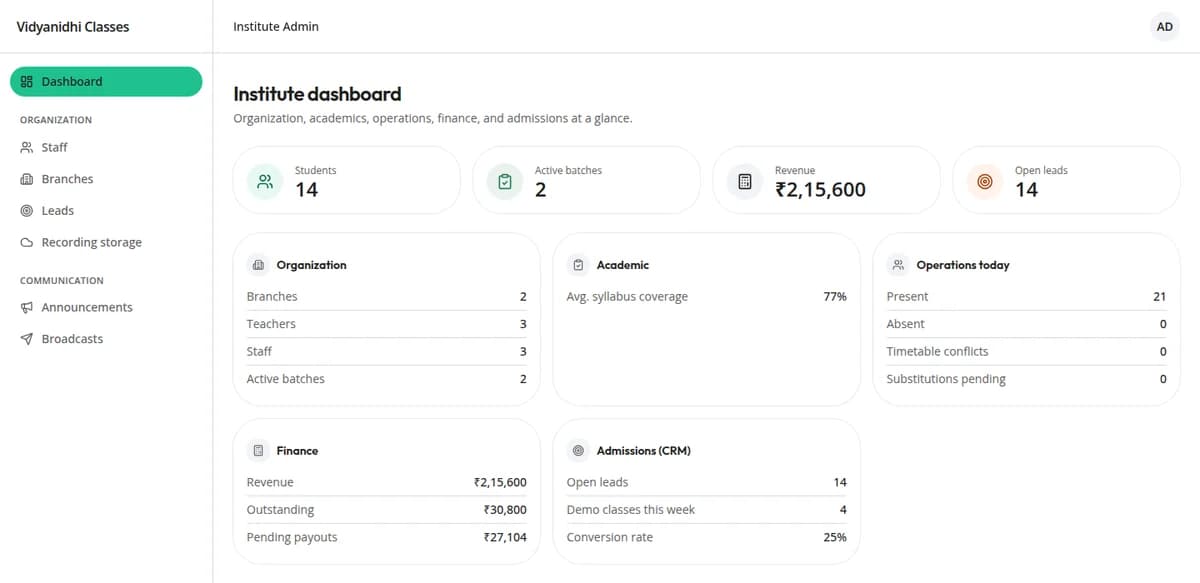
Task: Click the Conversion rate row label
Action: point(610,537)
